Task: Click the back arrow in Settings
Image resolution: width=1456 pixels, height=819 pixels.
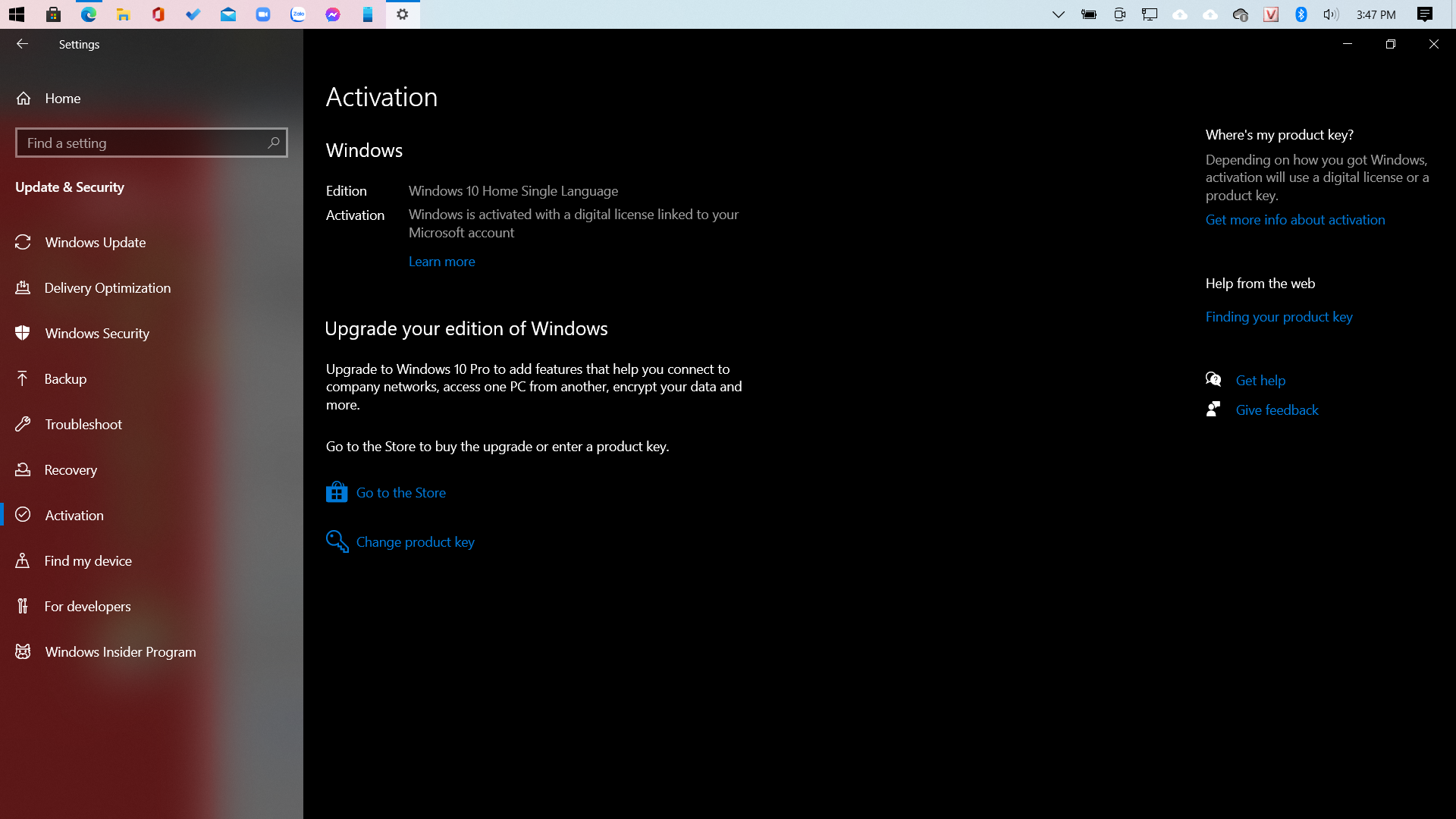Action: pos(22,44)
